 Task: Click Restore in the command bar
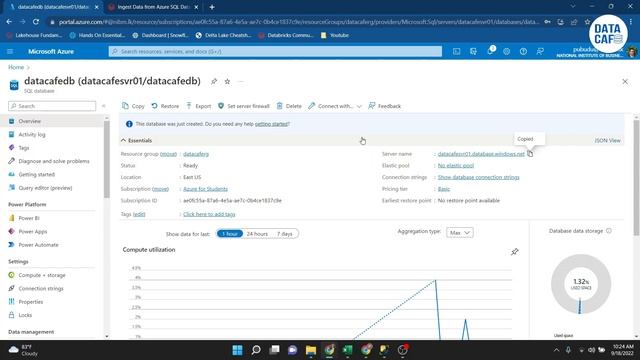click(165, 106)
